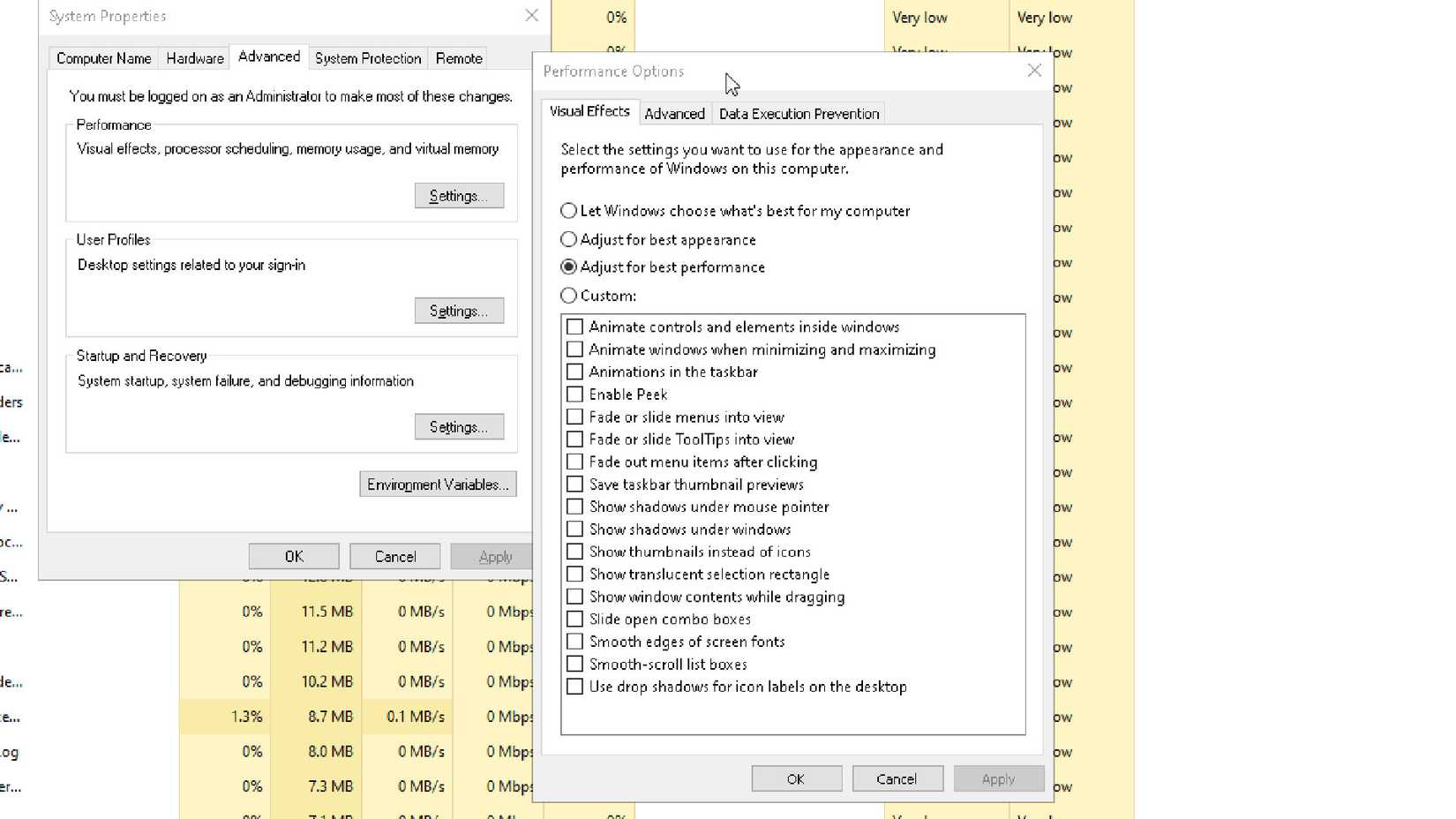Screen dimensions: 1456x819
Task: Close the System Properties window
Action: point(531,16)
